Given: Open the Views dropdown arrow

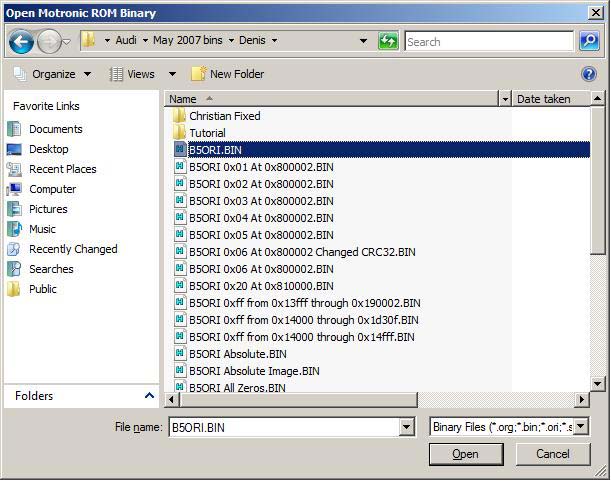Looking at the screenshot, I should click(x=172, y=74).
